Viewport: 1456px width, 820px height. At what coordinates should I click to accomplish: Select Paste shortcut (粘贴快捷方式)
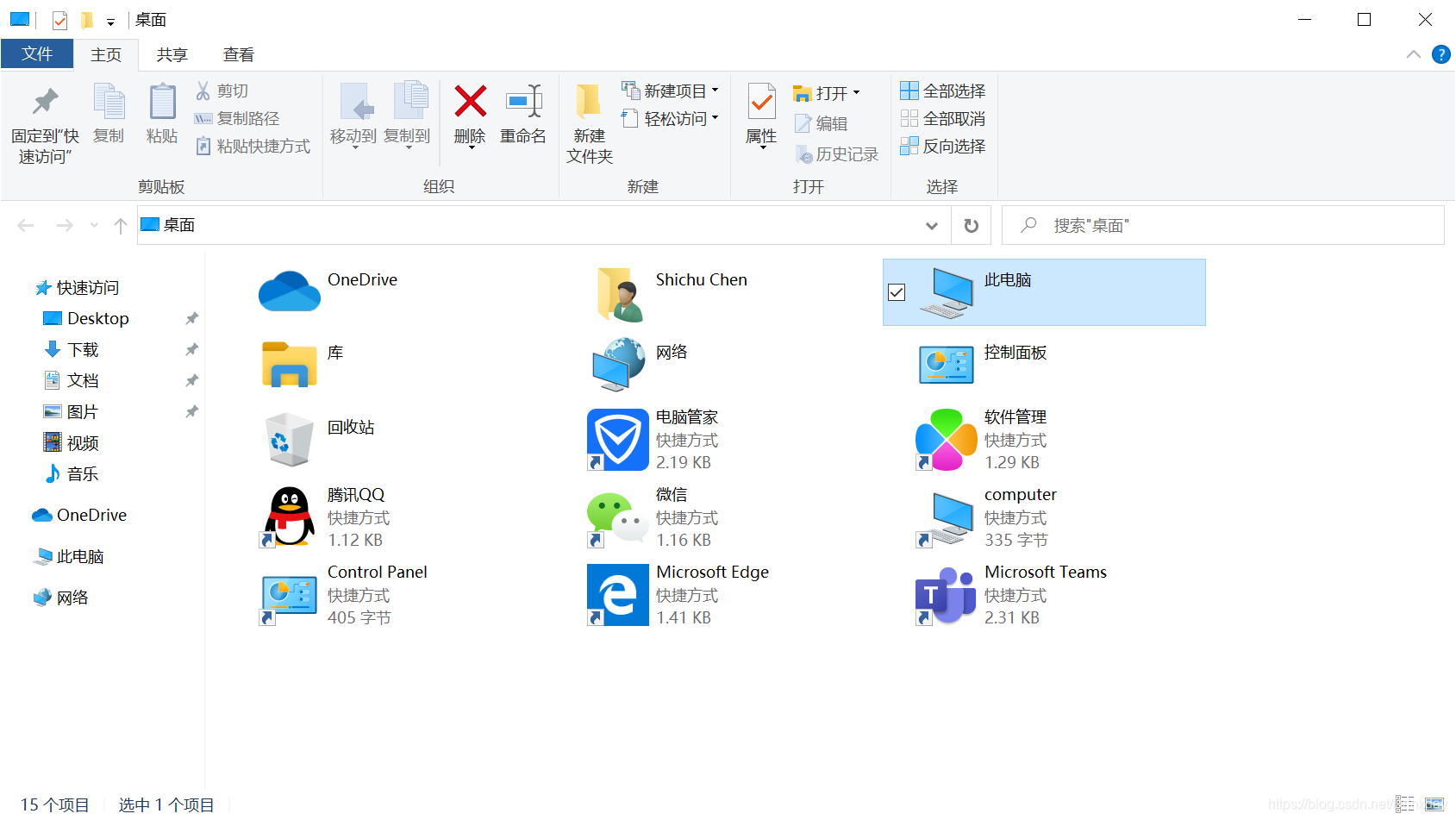[253, 146]
